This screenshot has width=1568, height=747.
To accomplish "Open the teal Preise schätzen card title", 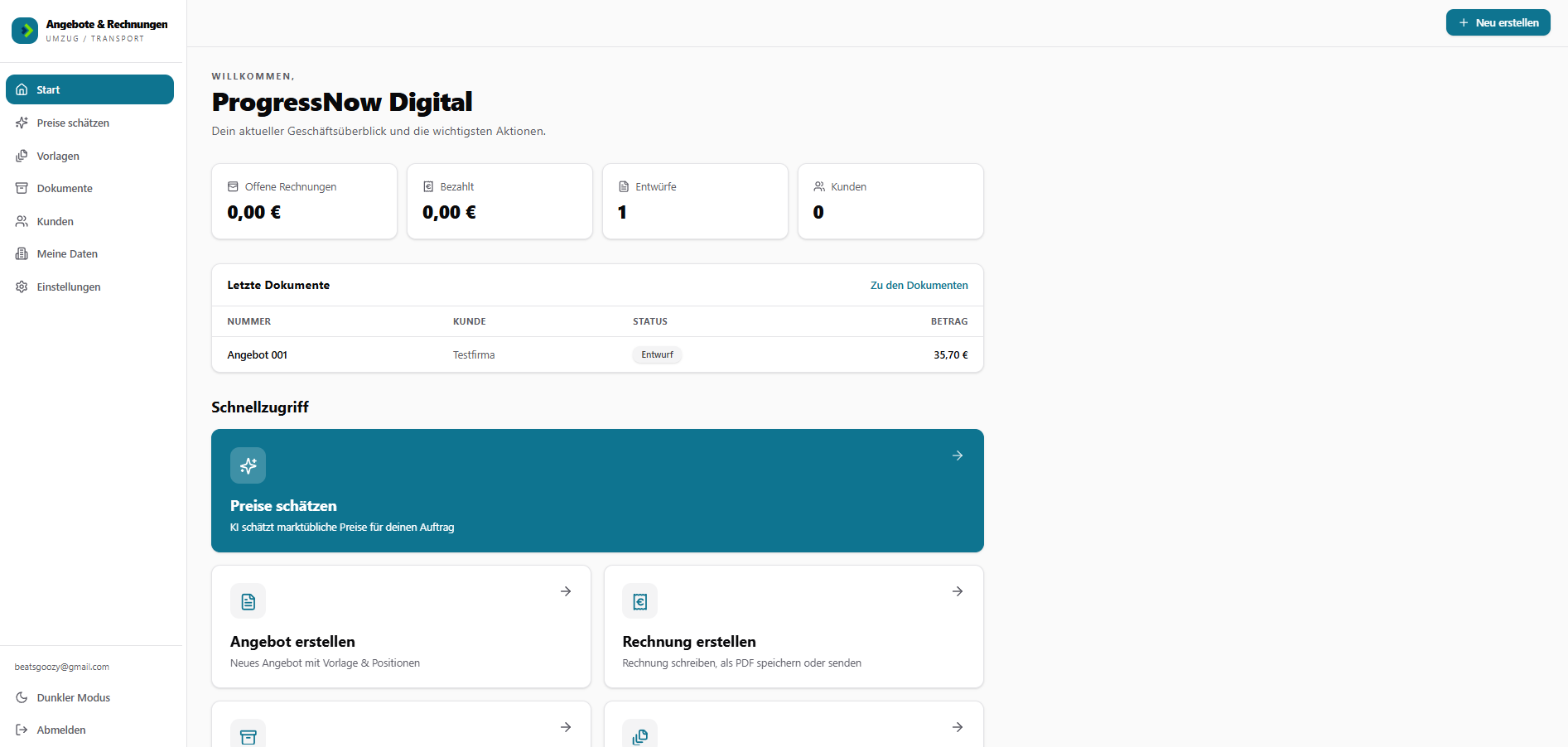I will [283, 506].
